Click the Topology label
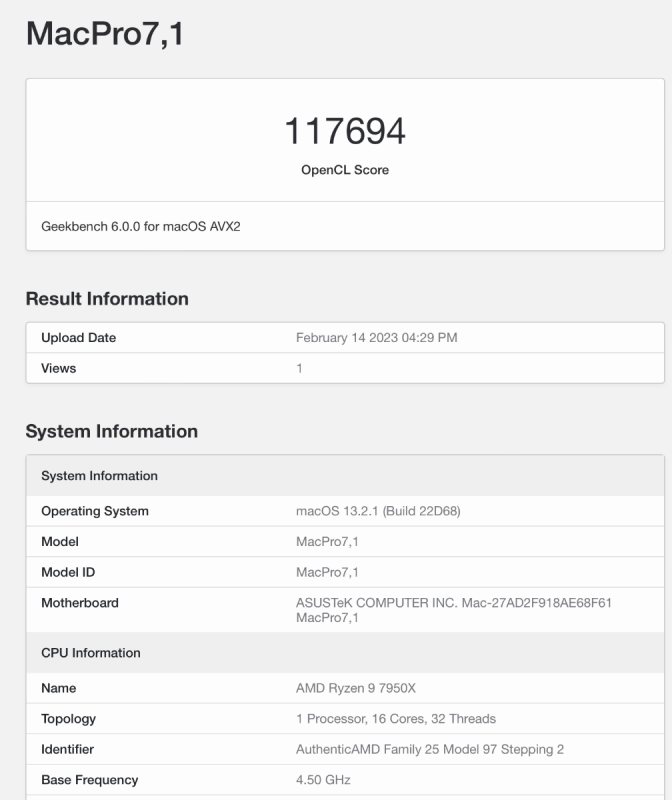Viewport: 672px width, 800px height. 68,719
